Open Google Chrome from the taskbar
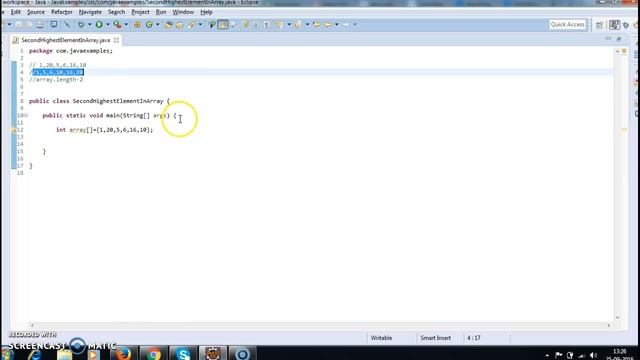 153,354
